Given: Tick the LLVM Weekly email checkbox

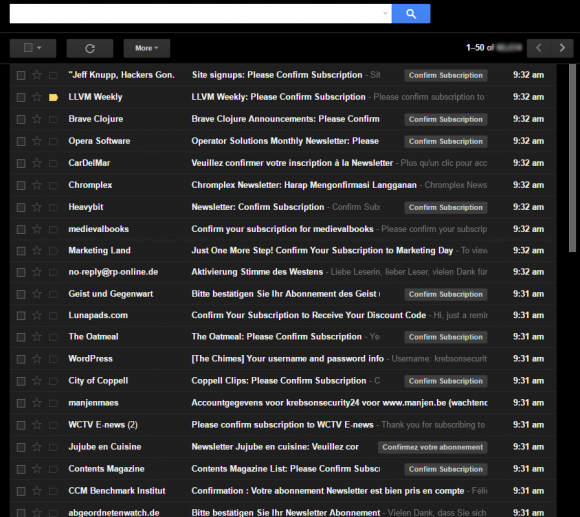Looking at the screenshot, I should click(21, 97).
